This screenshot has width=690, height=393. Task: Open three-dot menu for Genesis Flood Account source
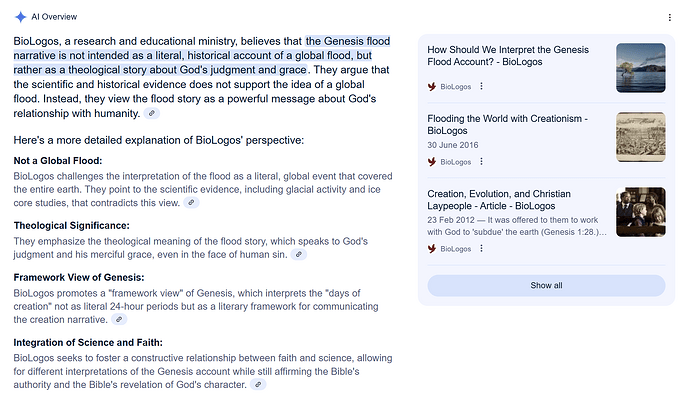481,86
